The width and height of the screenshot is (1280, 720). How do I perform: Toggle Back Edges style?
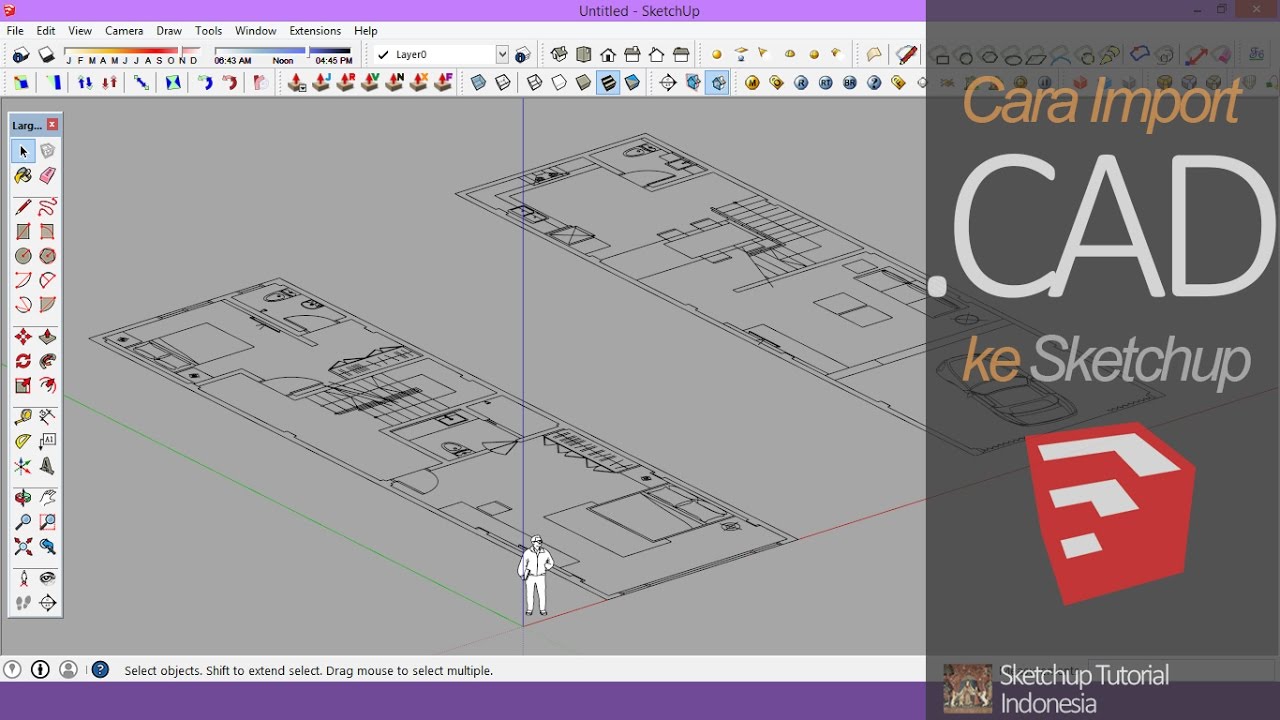coord(503,83)
